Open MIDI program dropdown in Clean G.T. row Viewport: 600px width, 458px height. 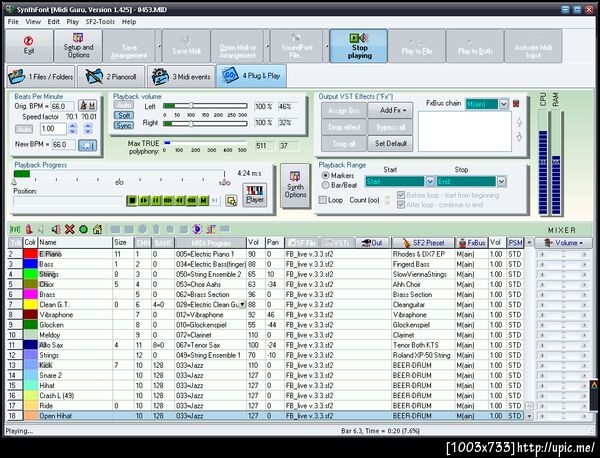[x=242, y=305]
